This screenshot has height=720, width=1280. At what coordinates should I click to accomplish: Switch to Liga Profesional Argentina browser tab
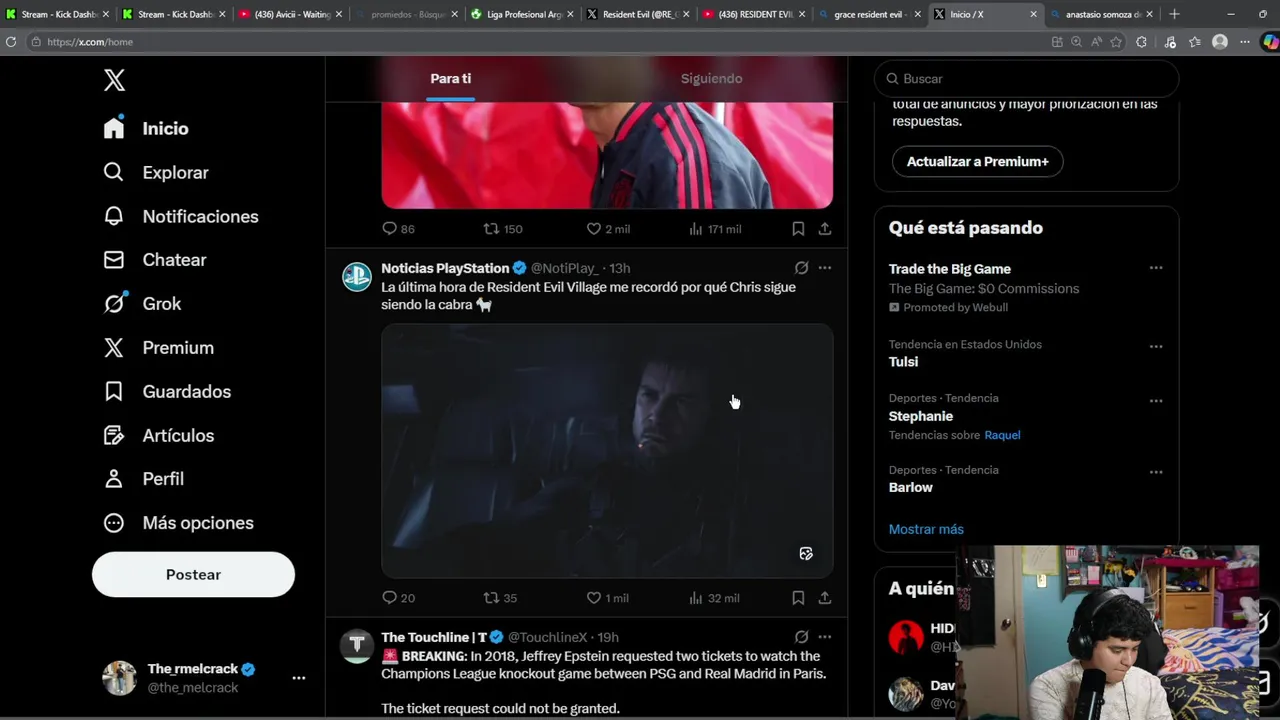(x=524, y=14)
